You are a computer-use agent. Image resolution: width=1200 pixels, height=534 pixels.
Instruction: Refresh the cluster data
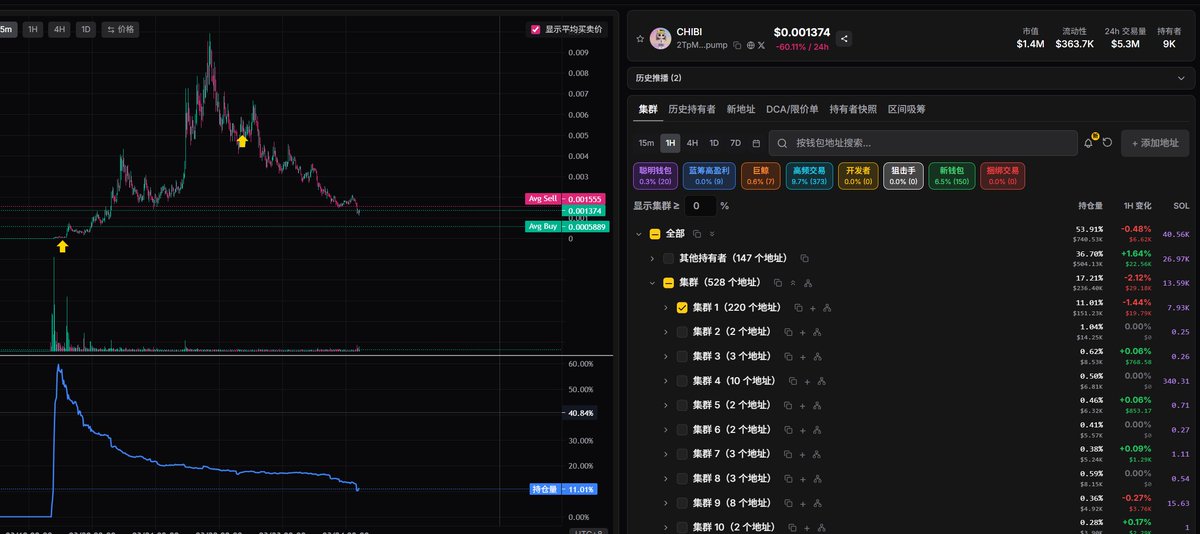1107,143
